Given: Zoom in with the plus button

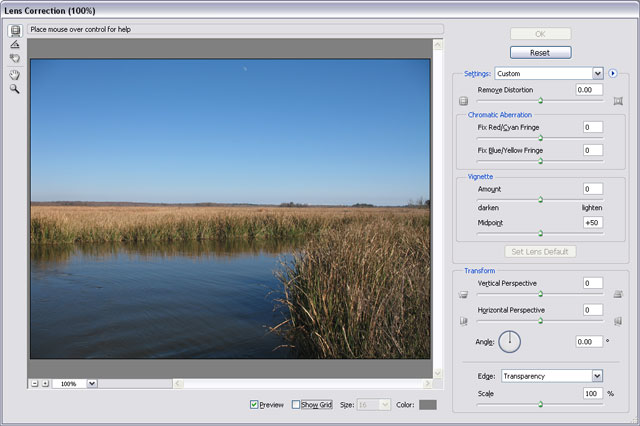Looking at the screenshot, I should point(45,384).
